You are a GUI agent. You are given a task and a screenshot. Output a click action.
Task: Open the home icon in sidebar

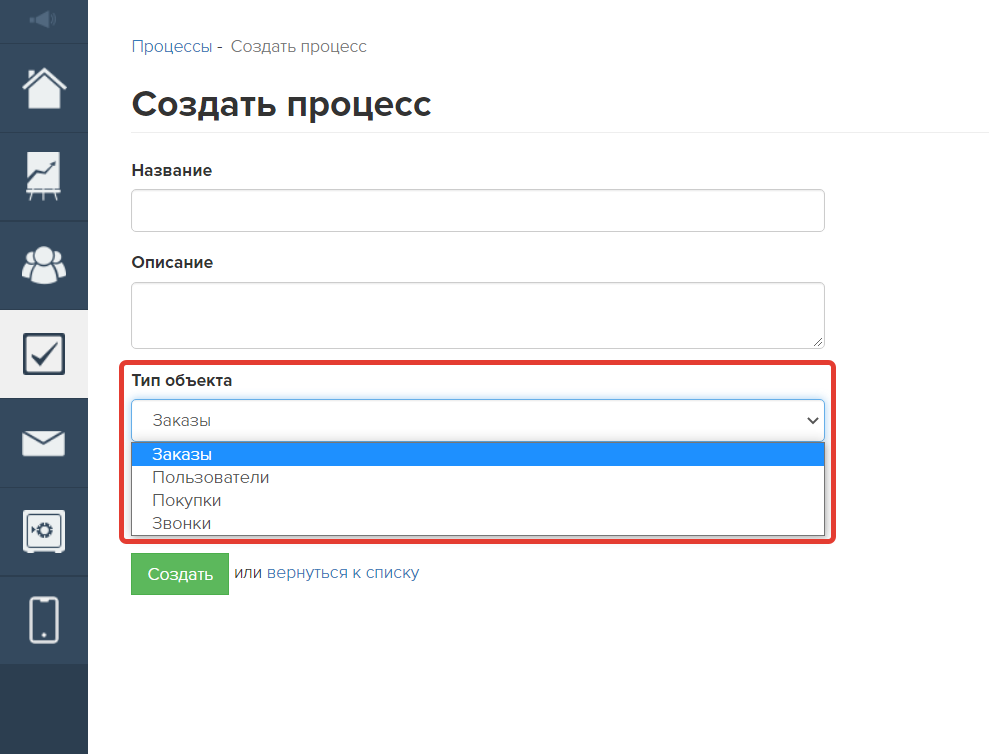click(44, 88)
